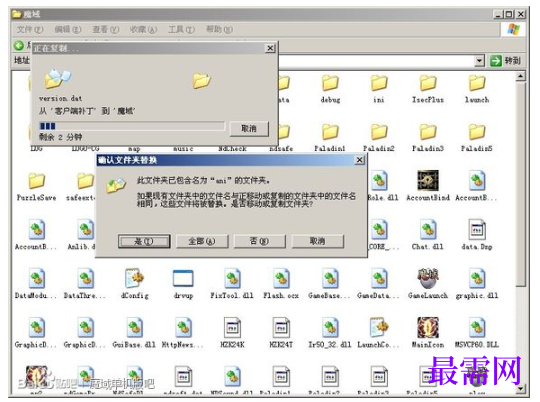
Task: Select the CORE_... dll file
Action: pos(379,229)
